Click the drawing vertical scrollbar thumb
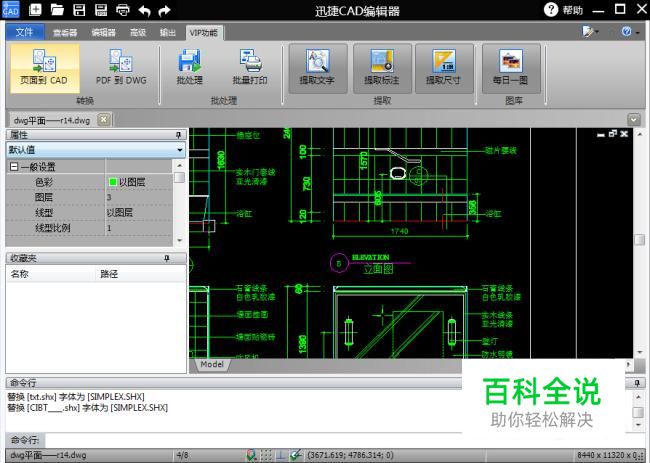Image resolution: width=650 pixels, height=463 pixels. [x=640, y=240]
